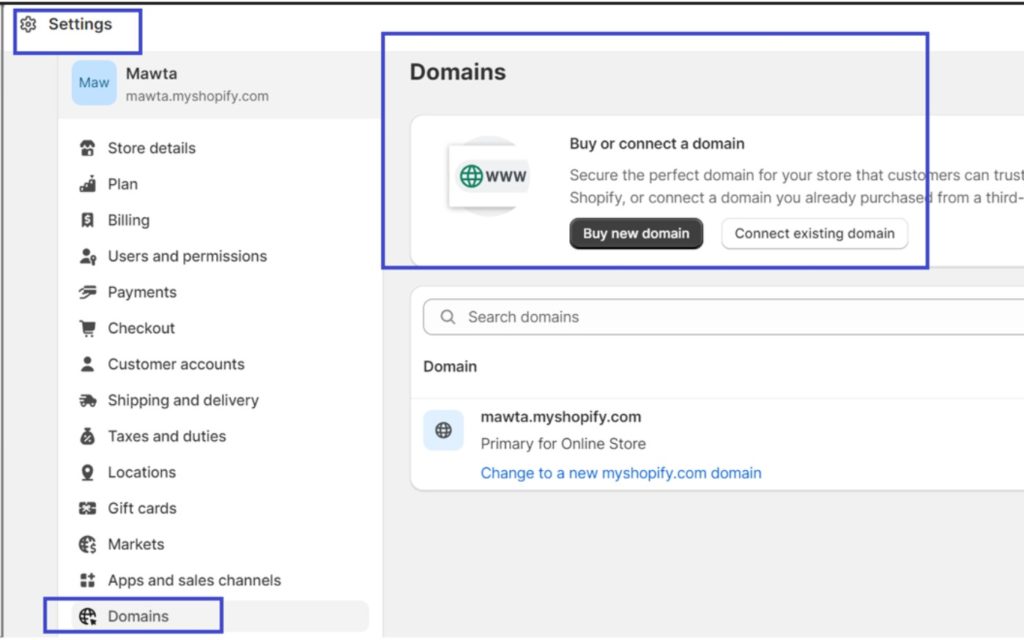
Task: Navigate to Checkout settings
Action: (x=141, y=328)
